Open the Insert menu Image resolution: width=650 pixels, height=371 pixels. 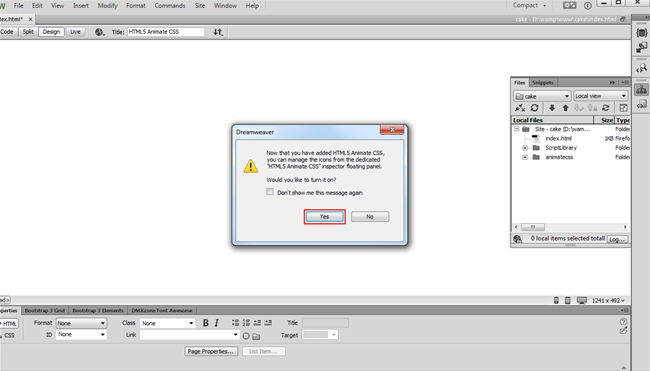coord(81,5)
